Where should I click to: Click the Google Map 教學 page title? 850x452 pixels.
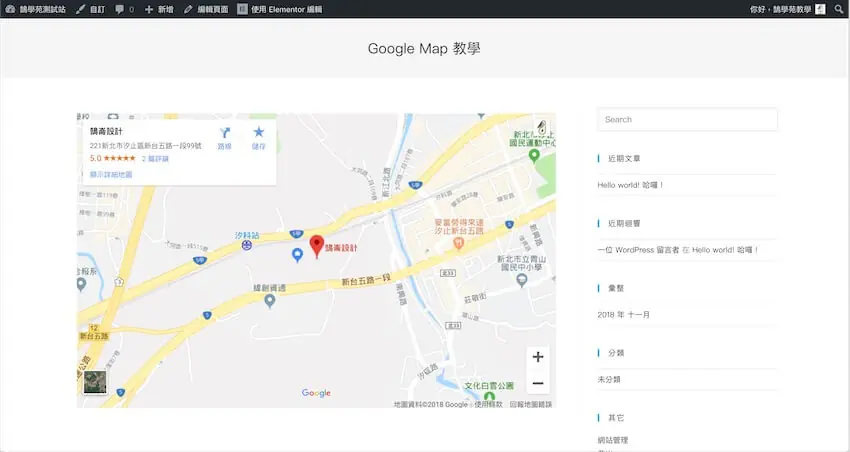click(424, 48)
